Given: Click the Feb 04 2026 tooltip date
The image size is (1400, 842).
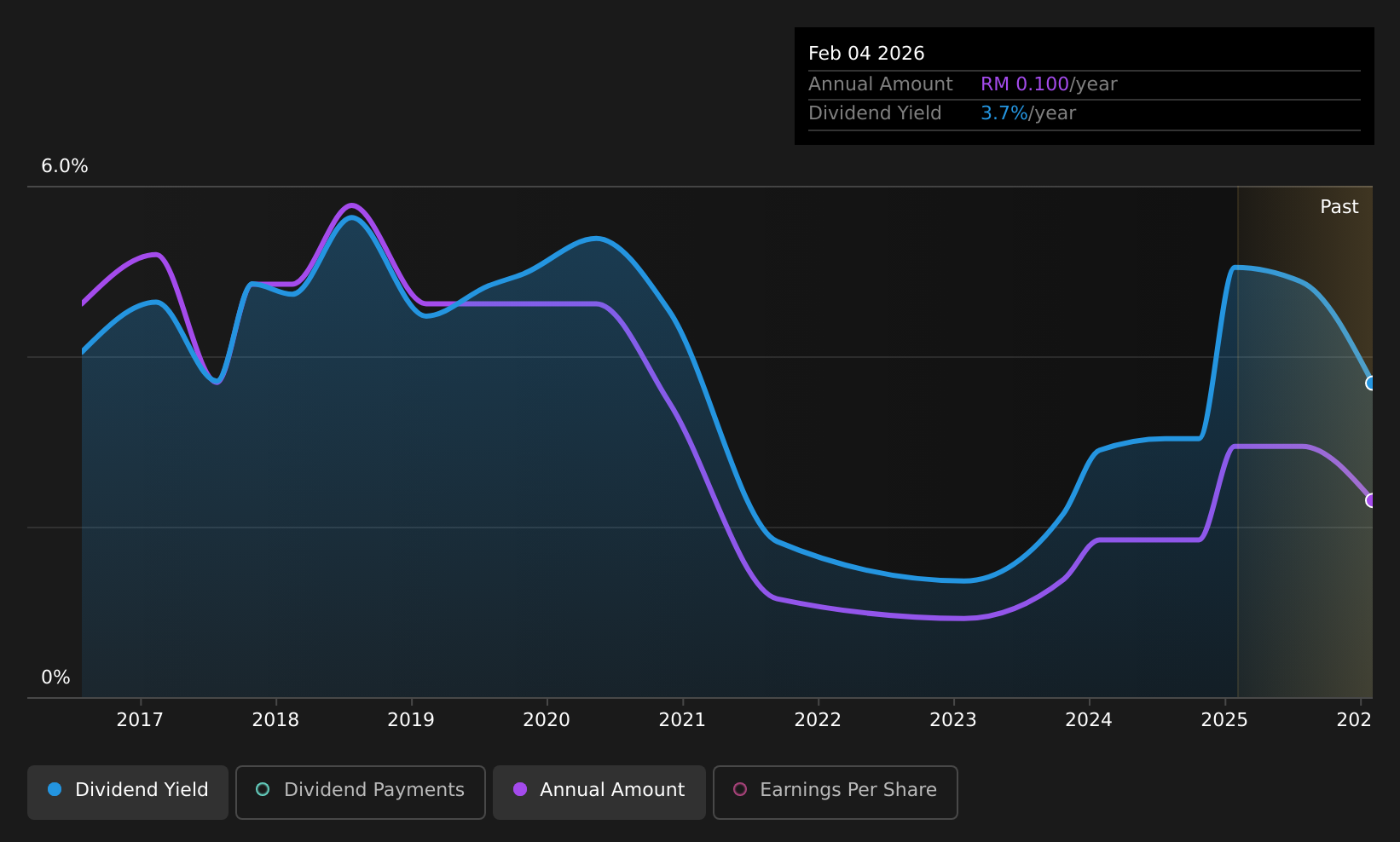Looking at the screenshot, I should 866,54.
